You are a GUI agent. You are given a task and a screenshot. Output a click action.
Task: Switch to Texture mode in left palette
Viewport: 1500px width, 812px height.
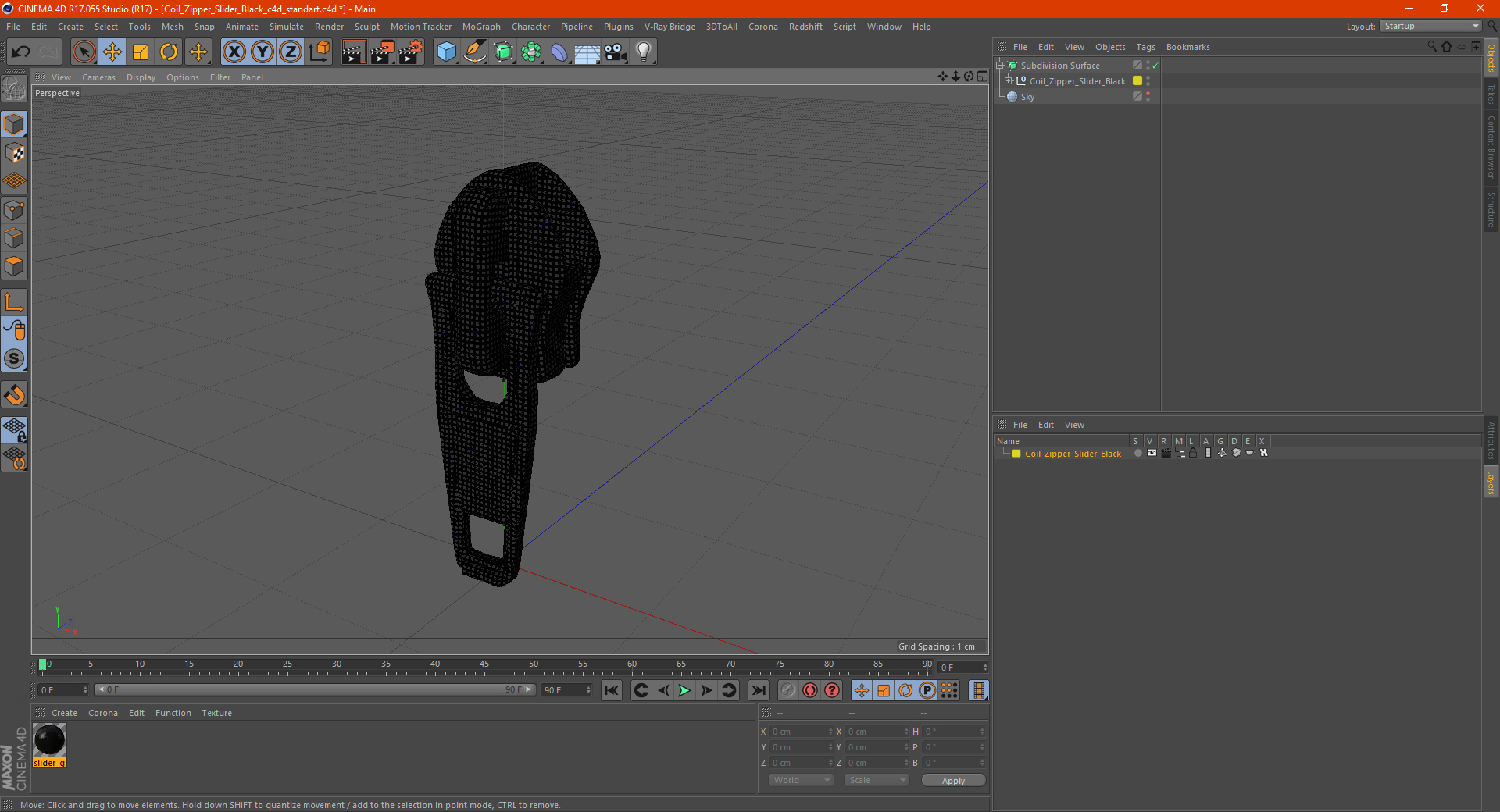coord(15,153)
